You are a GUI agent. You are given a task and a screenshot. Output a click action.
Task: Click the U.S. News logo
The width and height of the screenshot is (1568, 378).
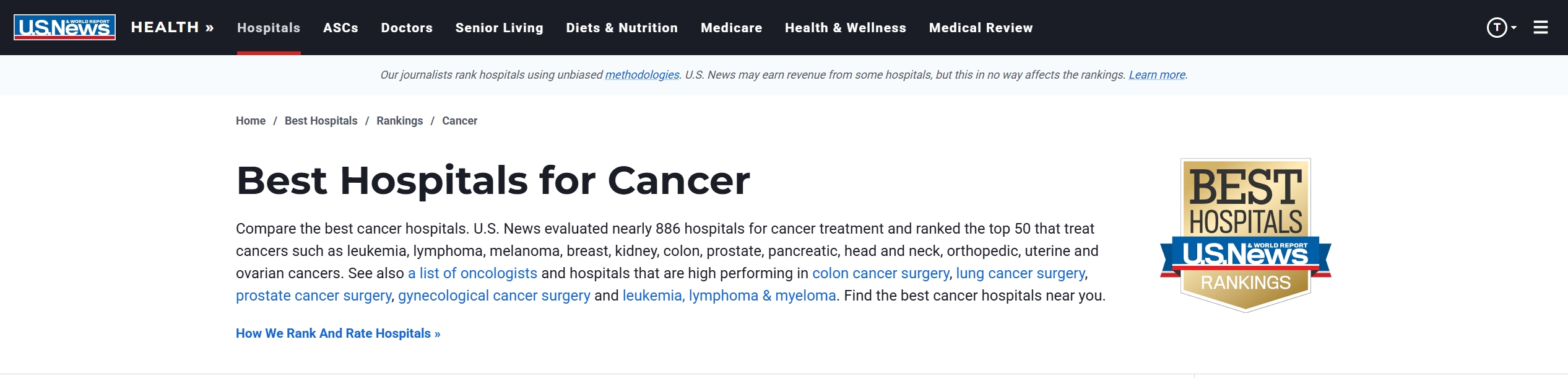(64, 27)
